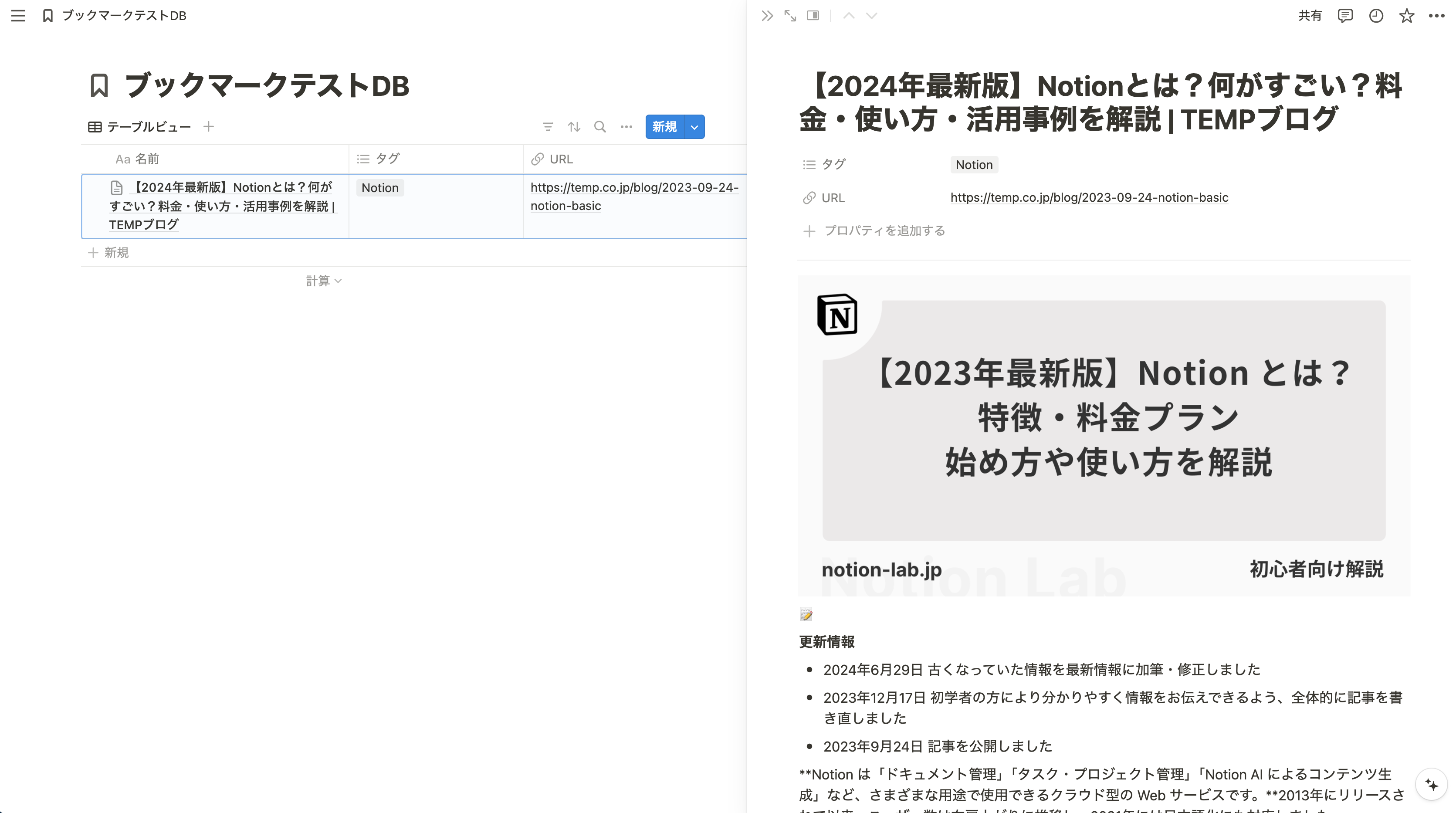Switch peek mode with layout icon
The height and width of the screenshot is (813, 1456).
point(813,16)
